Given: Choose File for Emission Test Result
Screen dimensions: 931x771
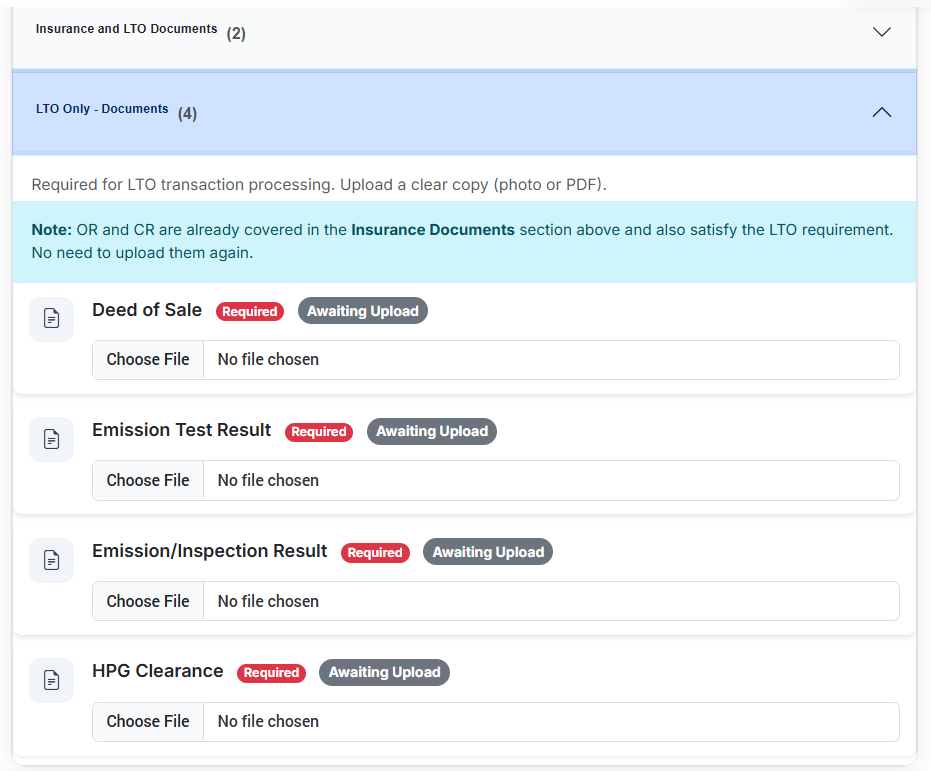Looking at the screenshot, I should pyautogui.click(x=148, y=480).
